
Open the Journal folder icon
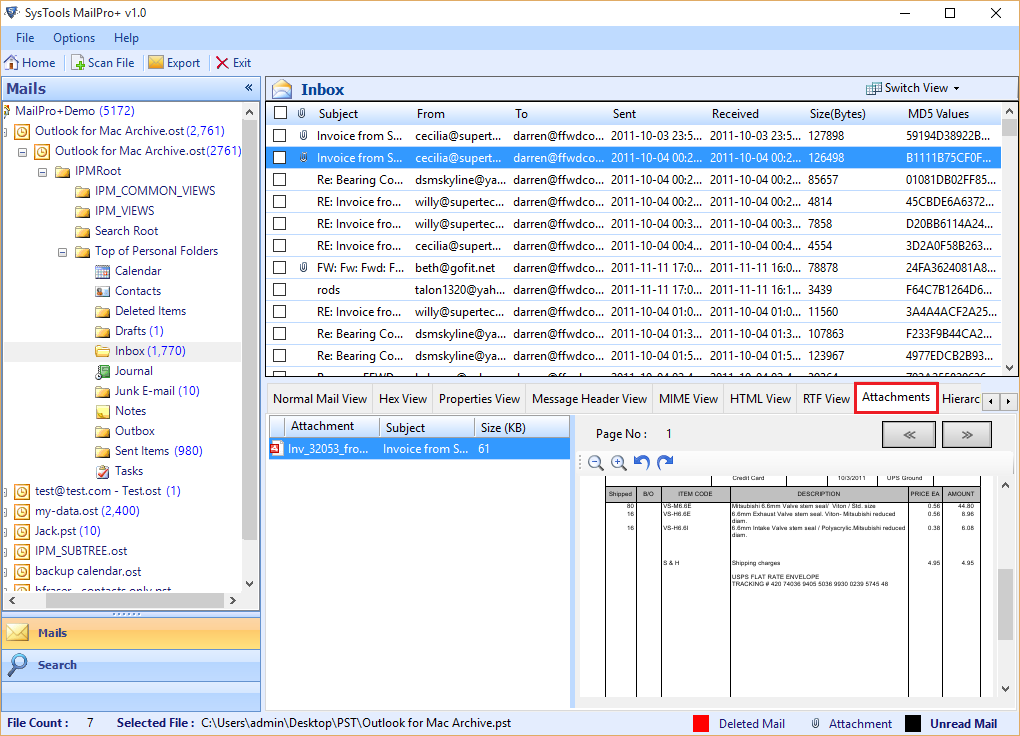click(x=102, y=372)
